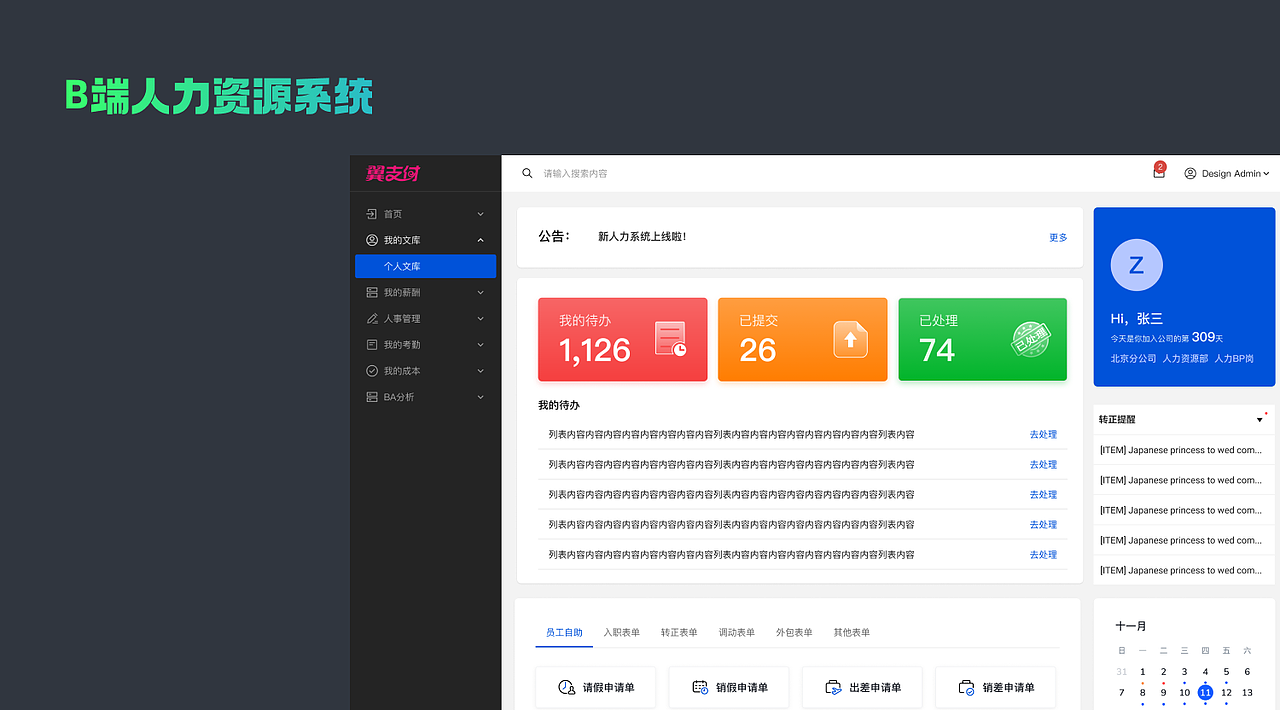Viewport: 1280px width, 710px height.
Task: Select date 5 in the November calendar
Action: (x=1226, y=671)
